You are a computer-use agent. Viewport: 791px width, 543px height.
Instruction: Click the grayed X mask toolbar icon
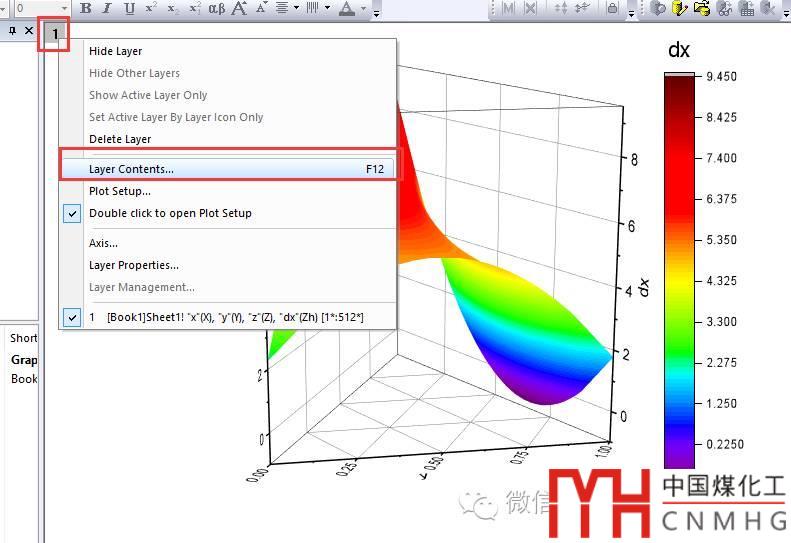531,8
